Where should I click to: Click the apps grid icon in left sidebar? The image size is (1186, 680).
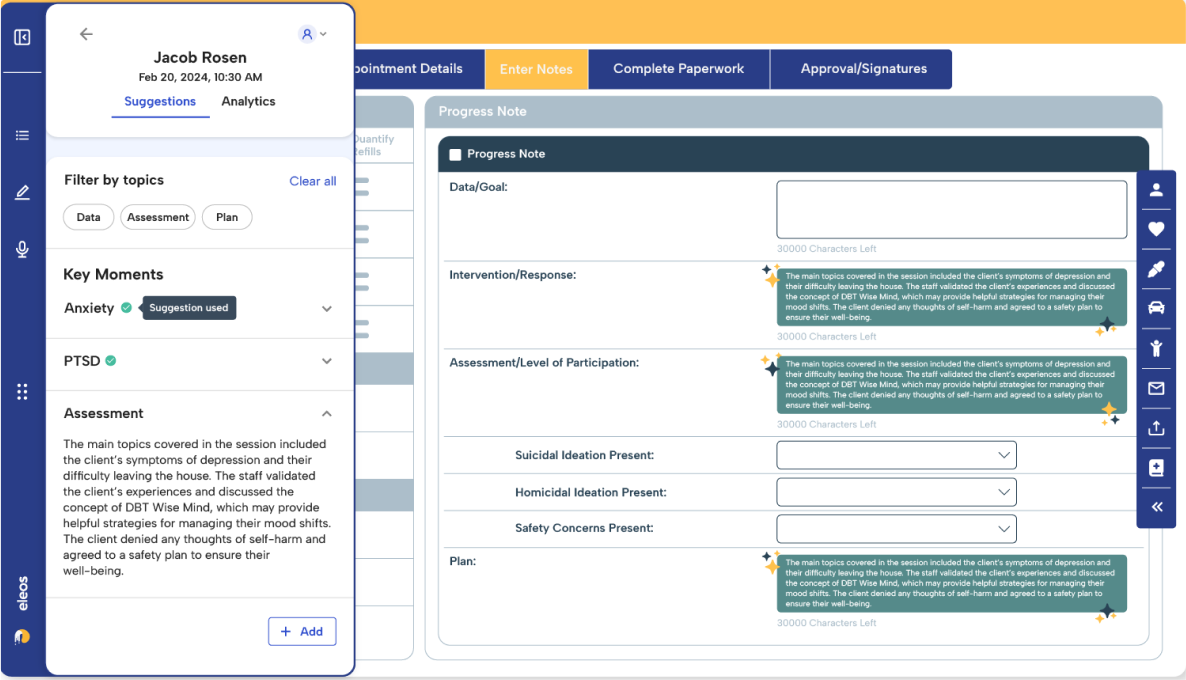(x=22, y=391)
